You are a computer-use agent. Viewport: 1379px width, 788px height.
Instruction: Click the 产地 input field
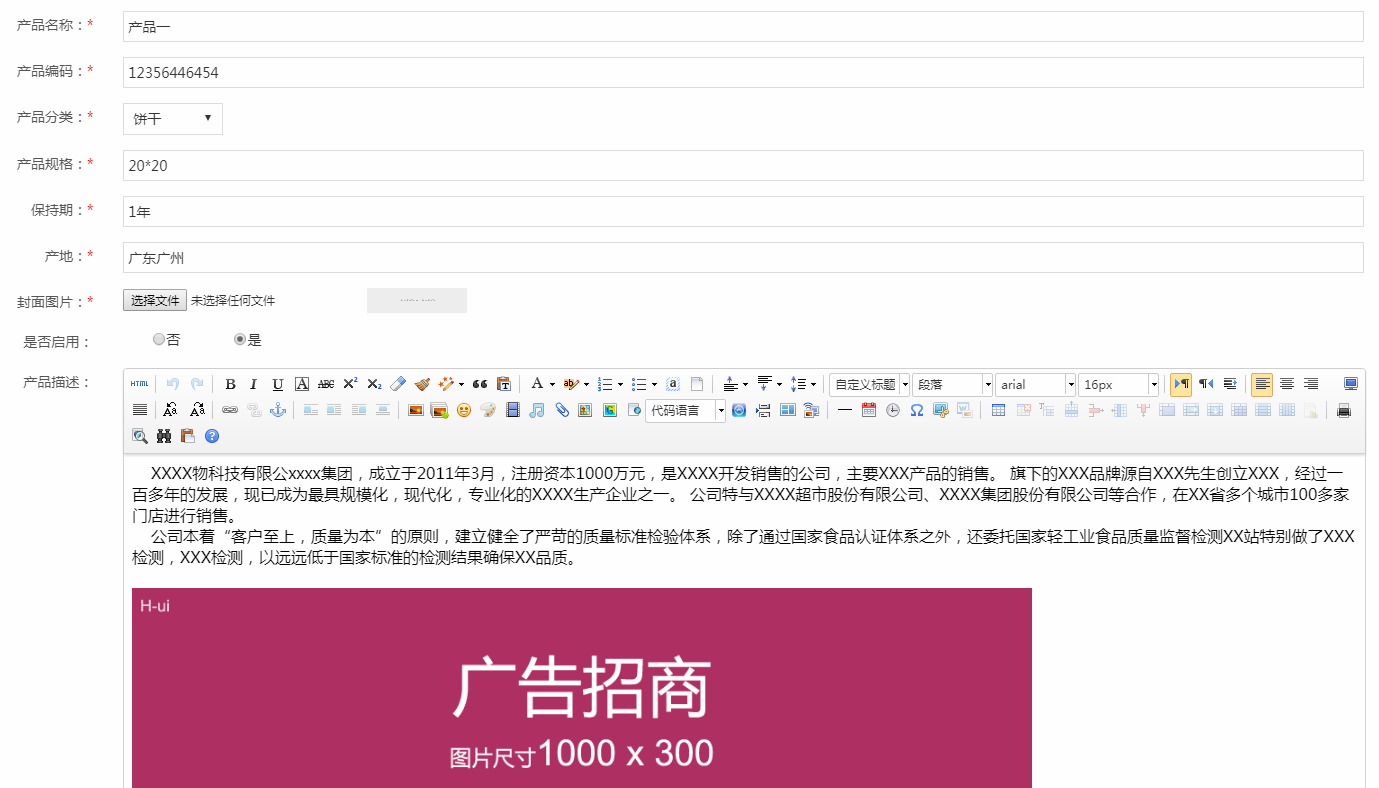[743, 257]
